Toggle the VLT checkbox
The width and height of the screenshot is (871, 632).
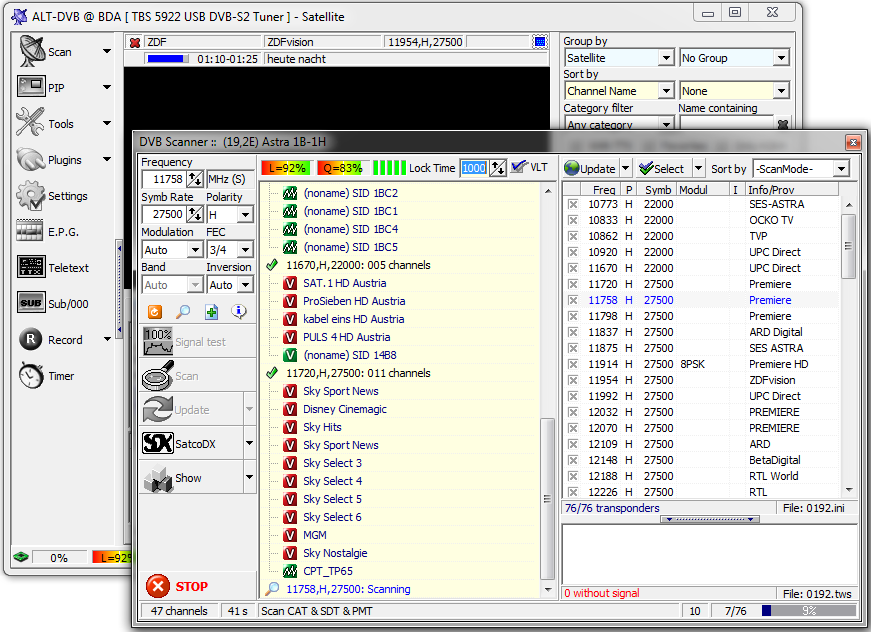pyautogui.click(x=519, y=167)
